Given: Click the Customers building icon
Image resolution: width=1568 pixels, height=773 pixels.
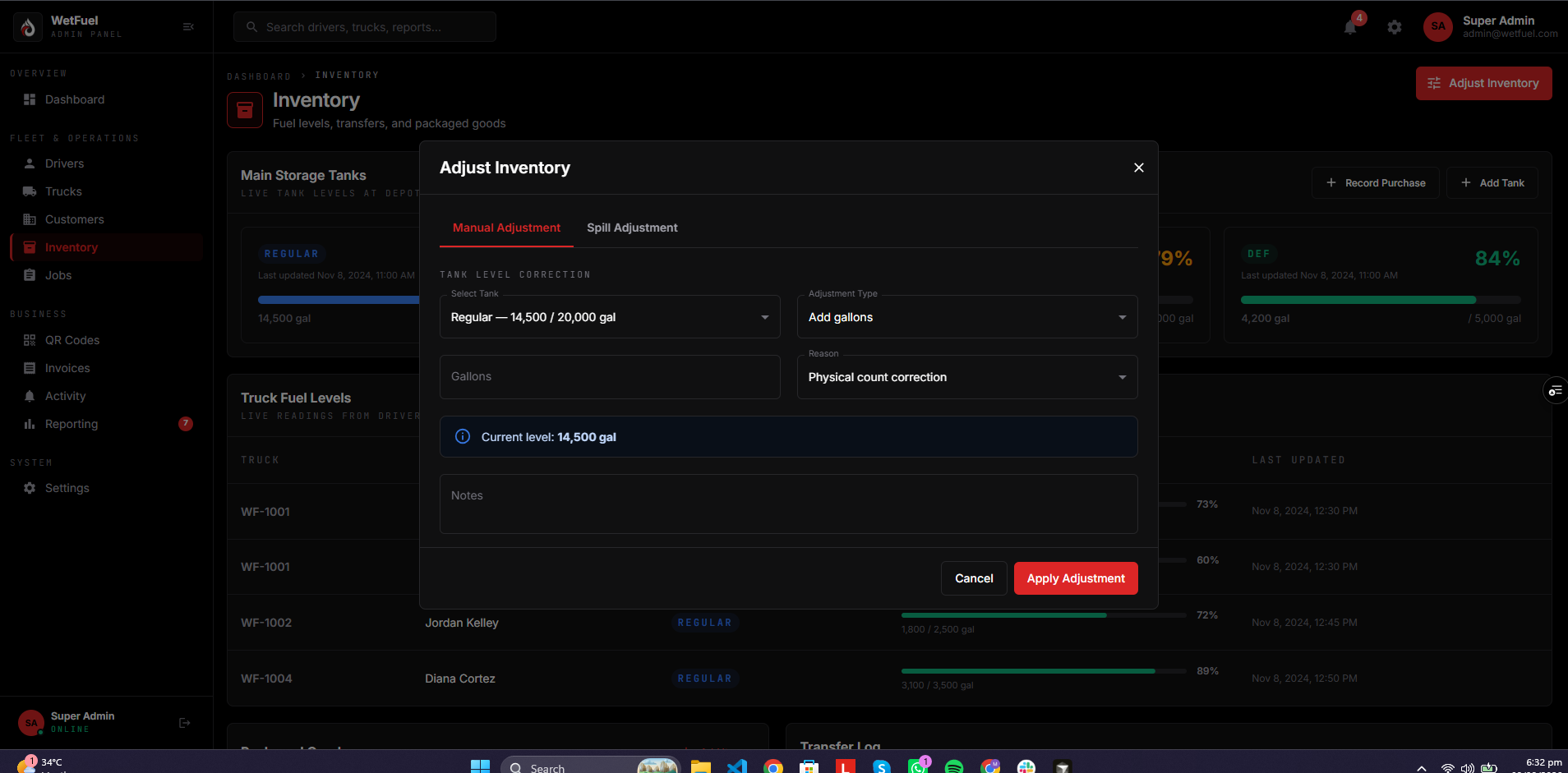Looking at the screenshot, I should click(x=30, y=219).
